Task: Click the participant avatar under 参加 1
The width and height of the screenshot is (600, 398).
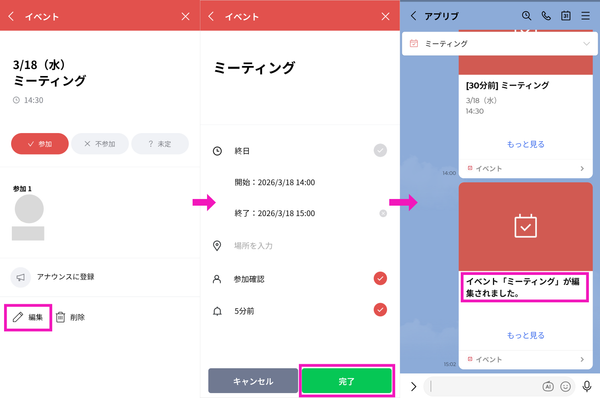Action: click(29, 209)
